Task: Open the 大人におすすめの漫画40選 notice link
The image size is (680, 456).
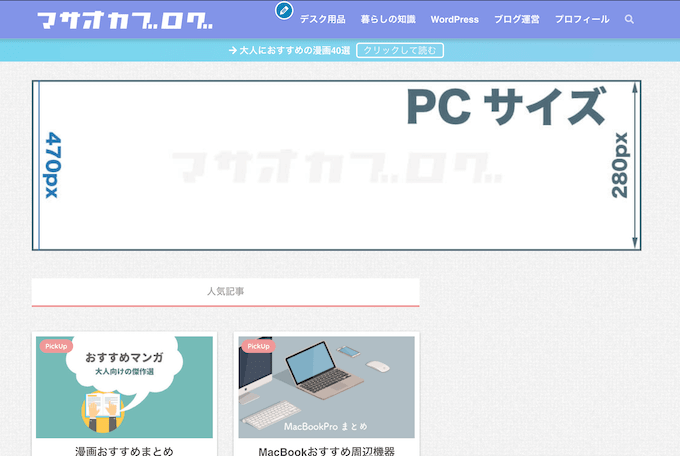Action: 289,50
